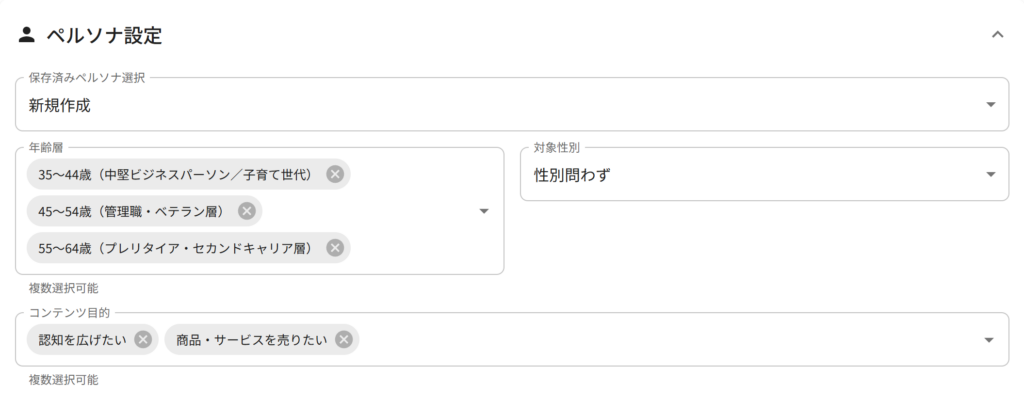The height and width of the screenshot is (399, 1024).
Task: Remove the 45〜54歳 管理職 chip
Action: pos(246,211)
